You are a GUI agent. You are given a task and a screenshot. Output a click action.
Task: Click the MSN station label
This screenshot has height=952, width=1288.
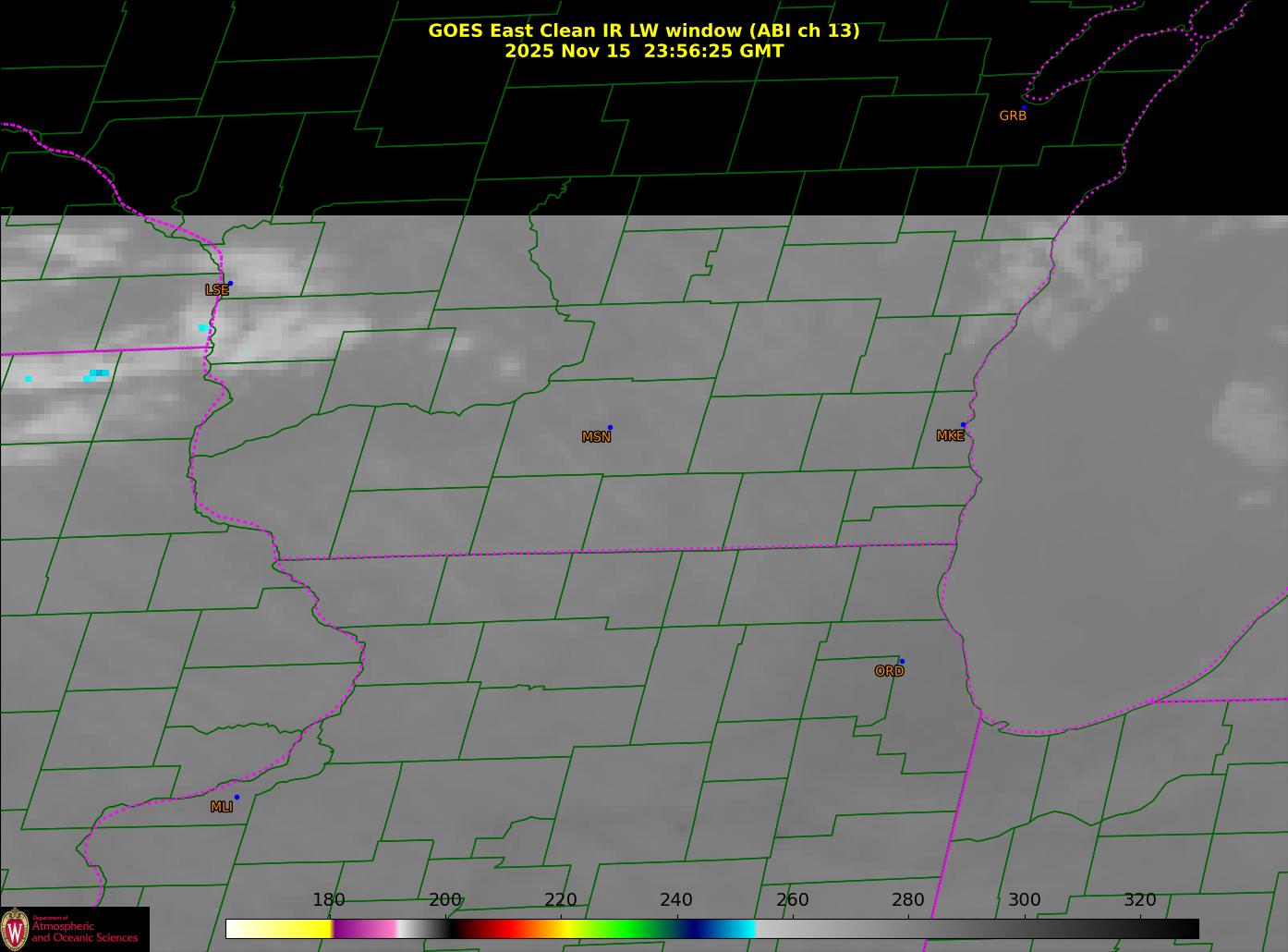(596, 437)
